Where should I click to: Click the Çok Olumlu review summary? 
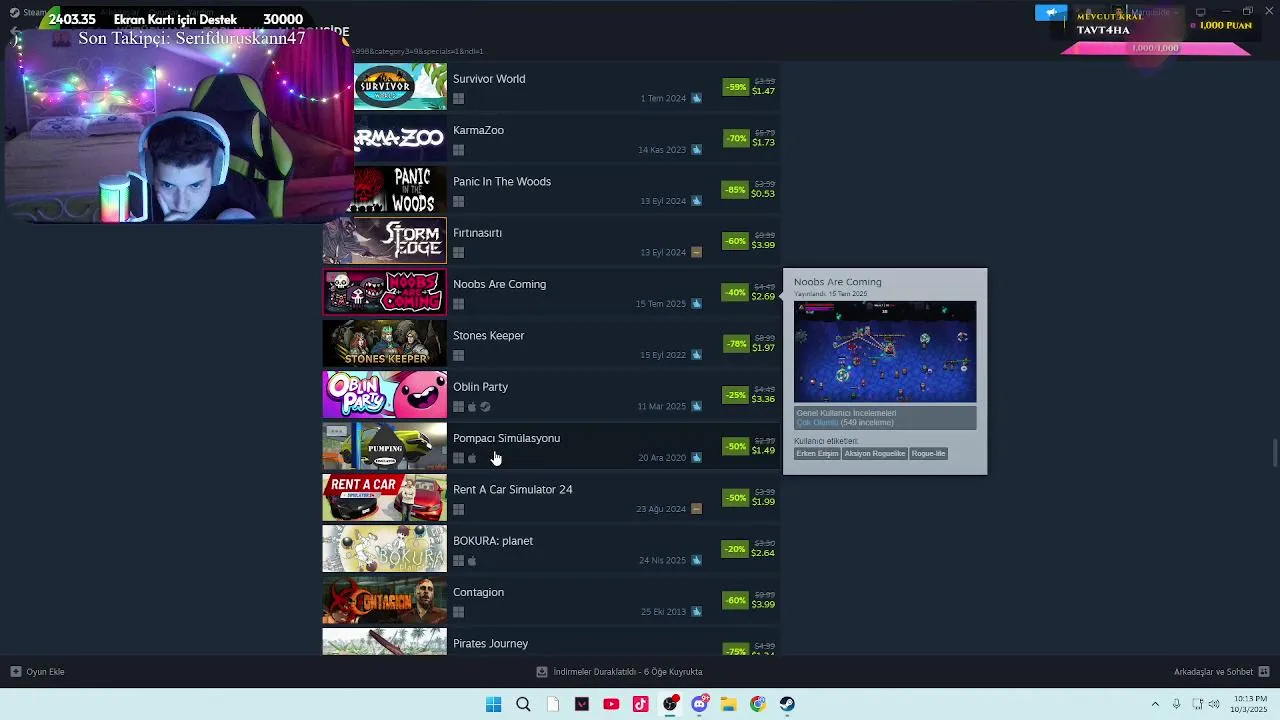click(817, 423)
